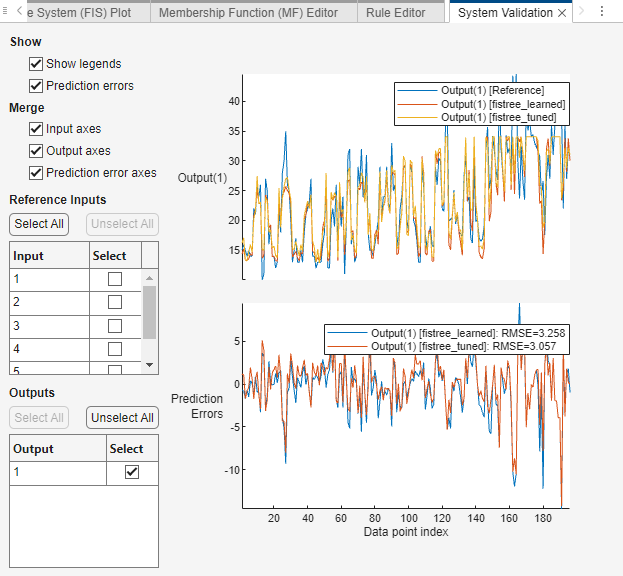The image size is (623, 576).
Task: Open the tab options three-dot menu
Action: [601, 12]
